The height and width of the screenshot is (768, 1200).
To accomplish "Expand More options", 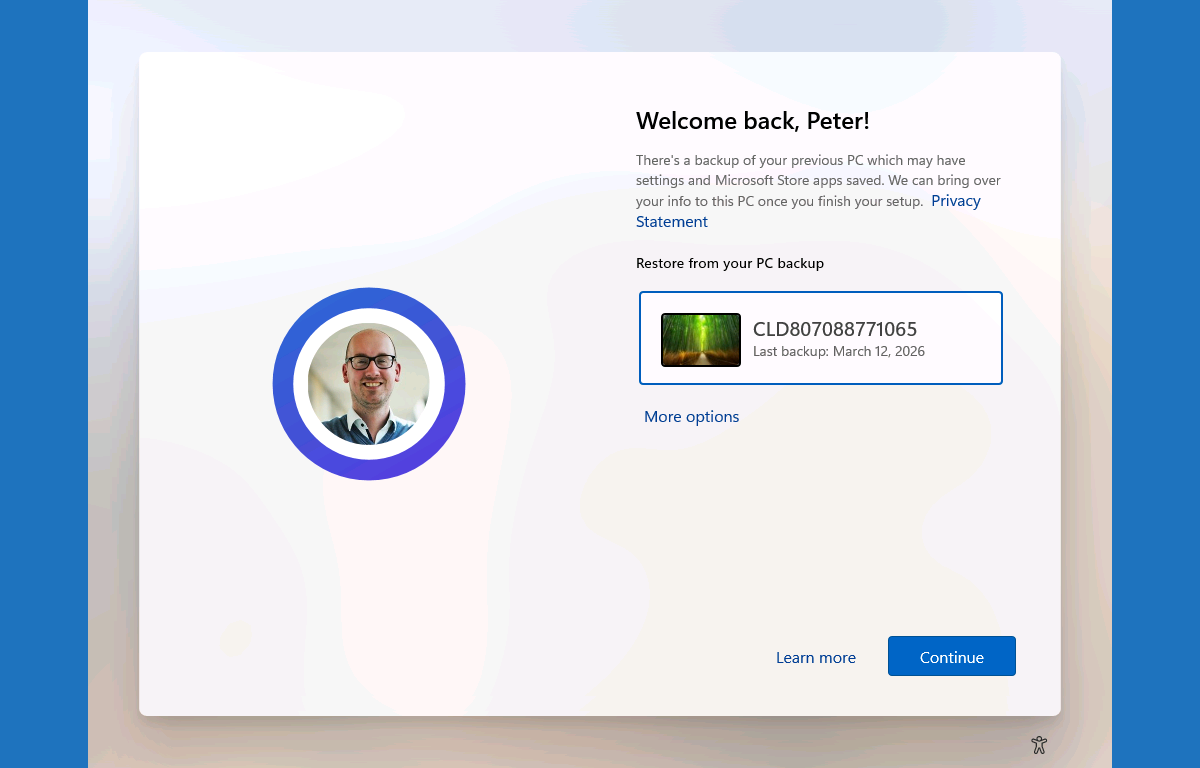I will click(x=691, y=417).
